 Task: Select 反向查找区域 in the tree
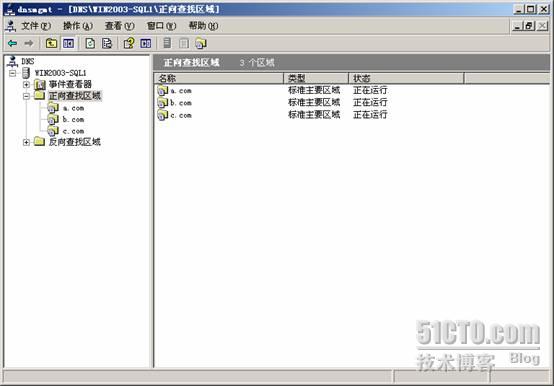(x=75, y=142)
